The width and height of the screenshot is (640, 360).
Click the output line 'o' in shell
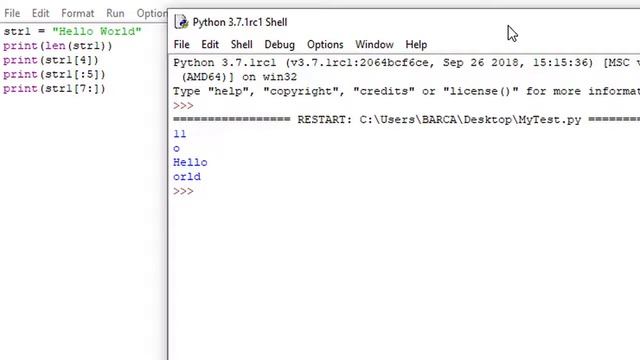(x=176, y=149)
